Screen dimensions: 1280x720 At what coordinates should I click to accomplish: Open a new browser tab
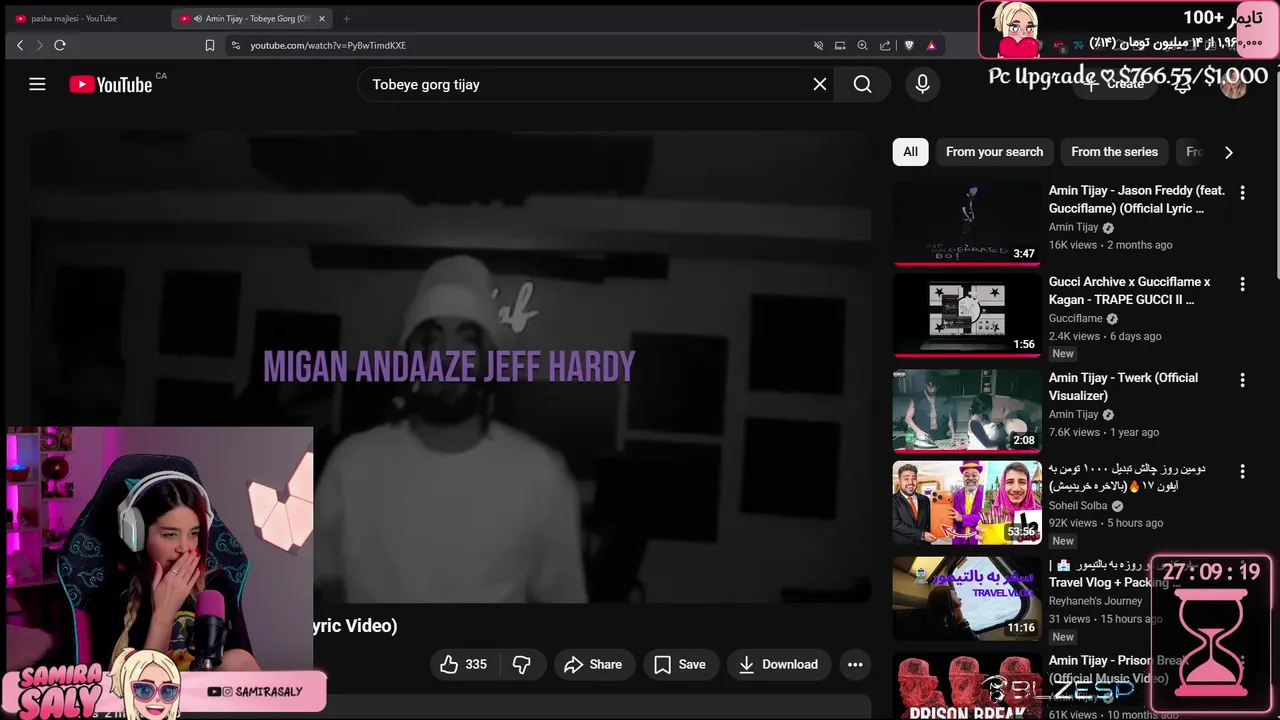(x=346, y=18)
